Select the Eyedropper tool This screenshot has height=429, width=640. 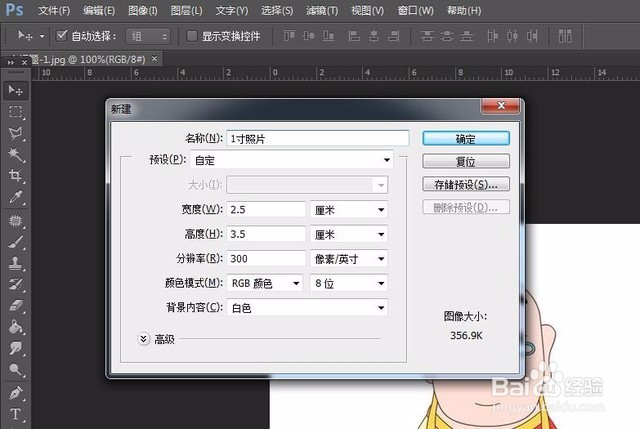coord(16,197)
